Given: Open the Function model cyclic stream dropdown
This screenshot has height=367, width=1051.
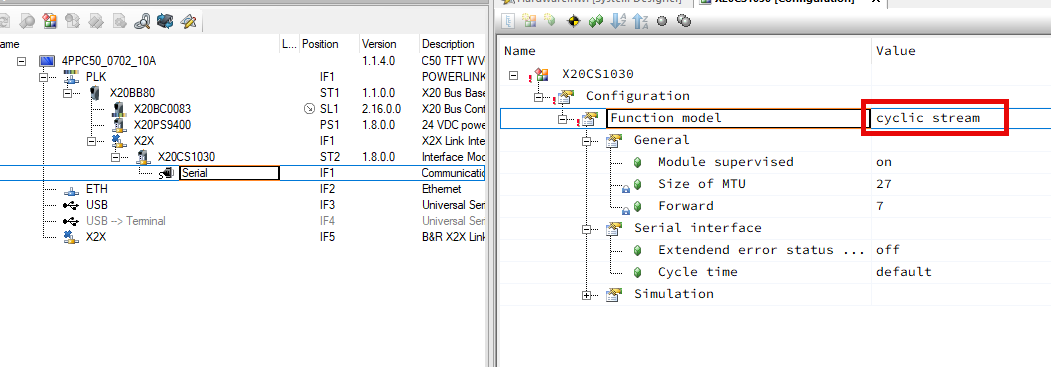Looking at the screenshot, I should (x=936, y=118).
